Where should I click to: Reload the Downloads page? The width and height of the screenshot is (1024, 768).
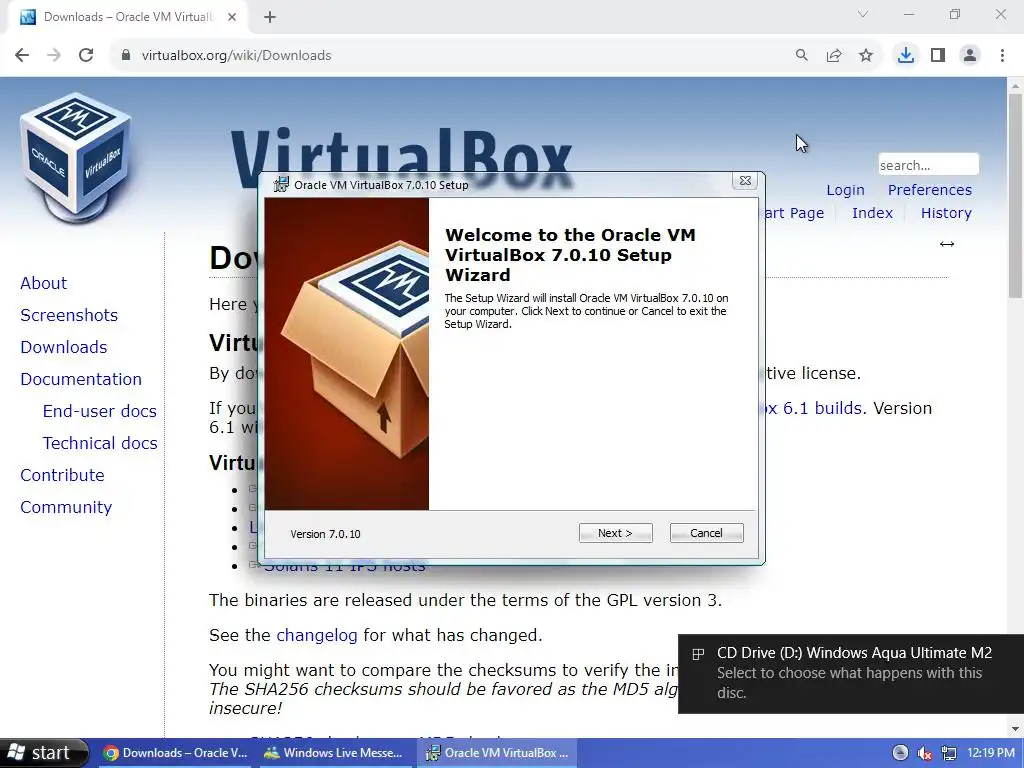pos(86,56)
